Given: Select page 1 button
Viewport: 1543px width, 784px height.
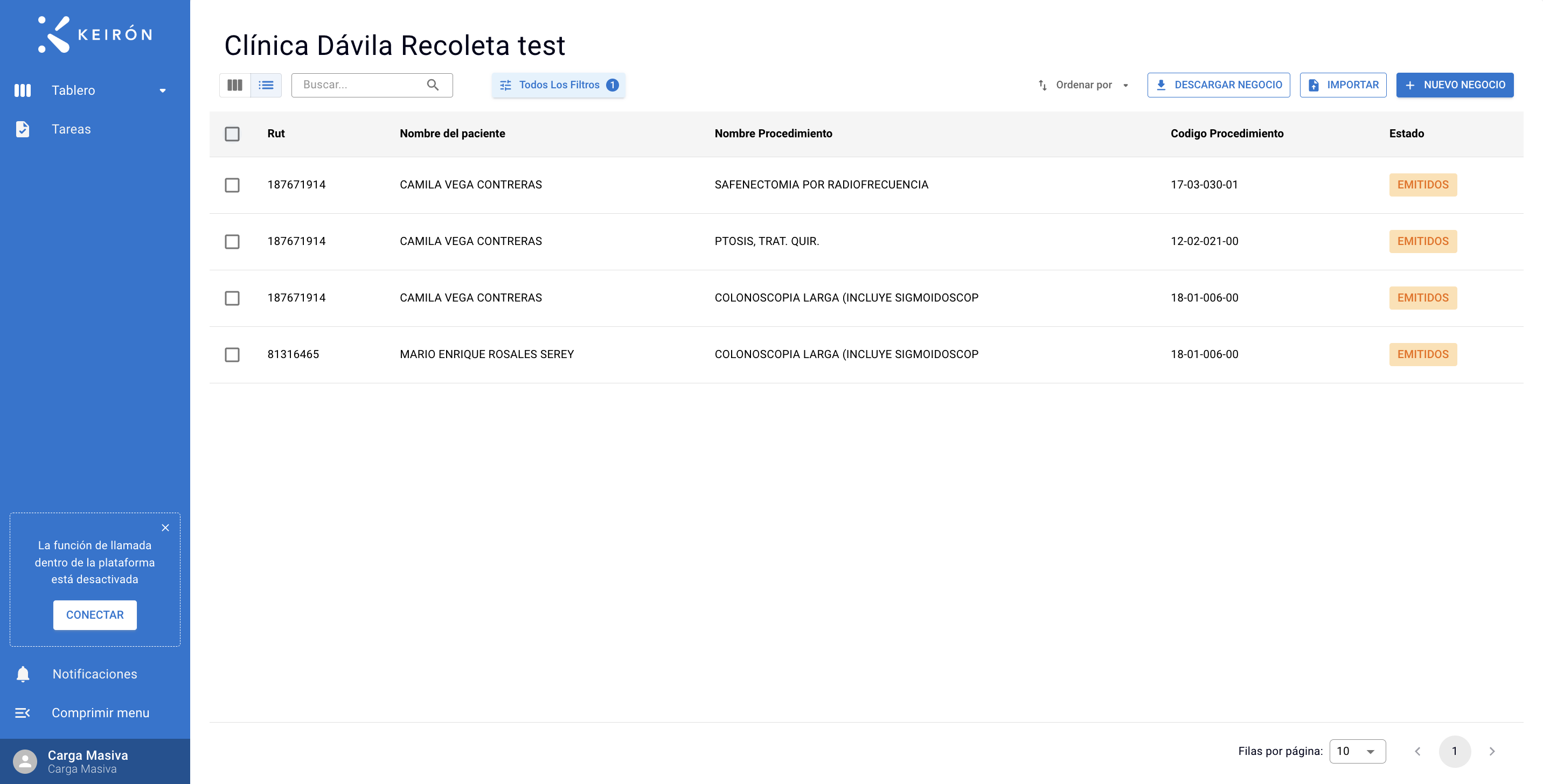Looking at the screenshot, I should point(1454,751).
